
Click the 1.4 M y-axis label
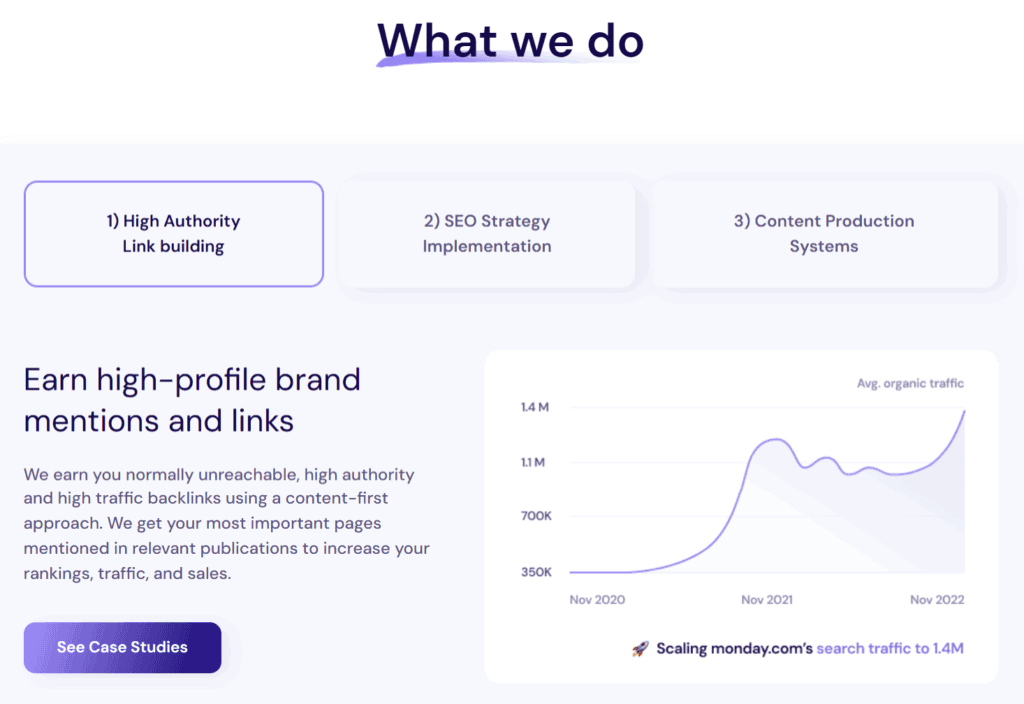click(x=534, y=408)
